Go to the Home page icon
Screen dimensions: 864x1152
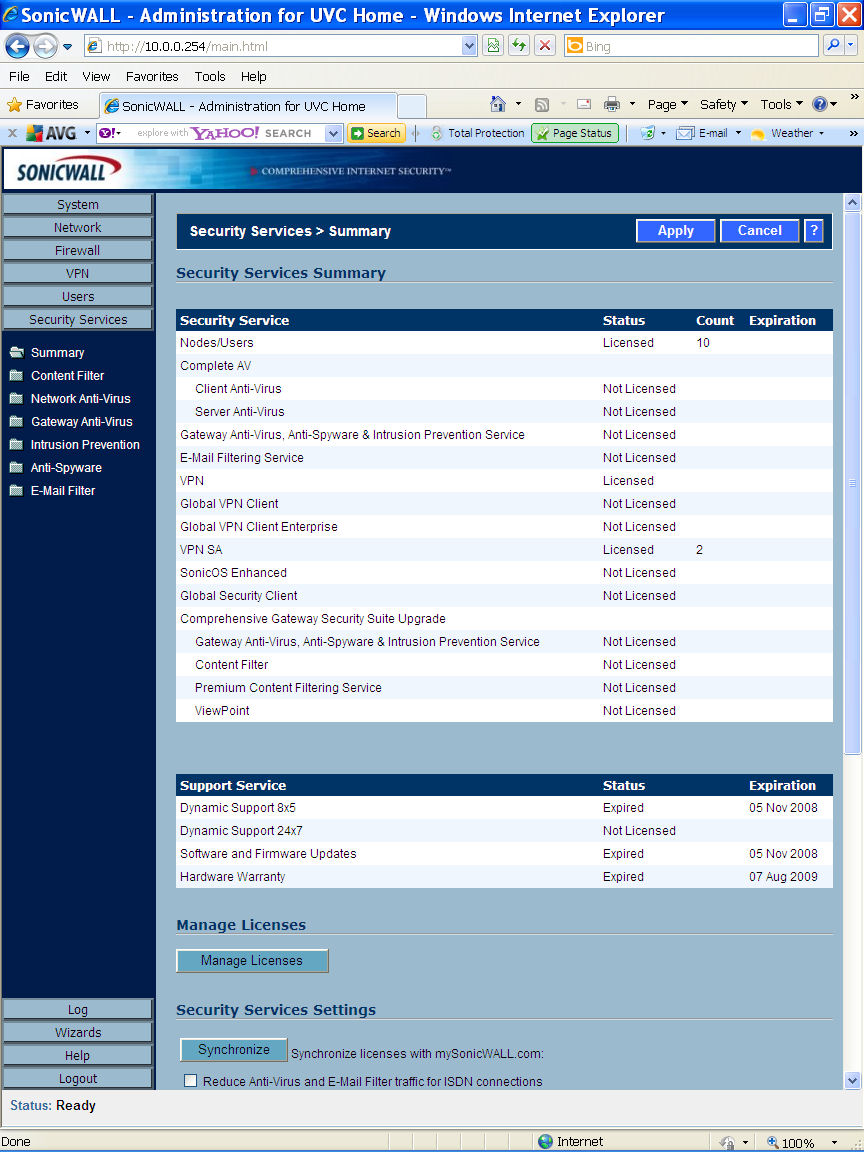point(498,104)
